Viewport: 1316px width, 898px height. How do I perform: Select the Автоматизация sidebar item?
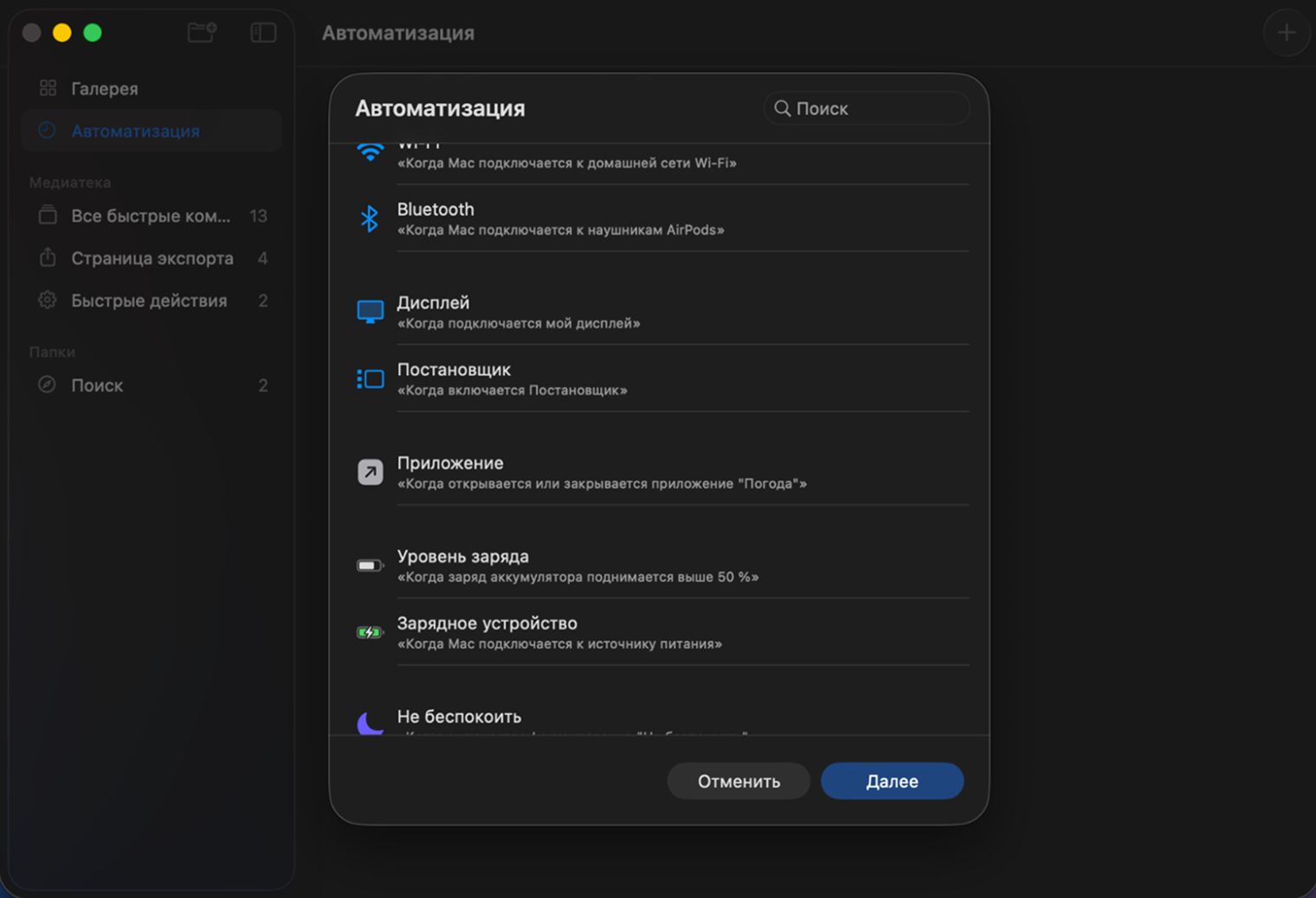click(135, 131)
